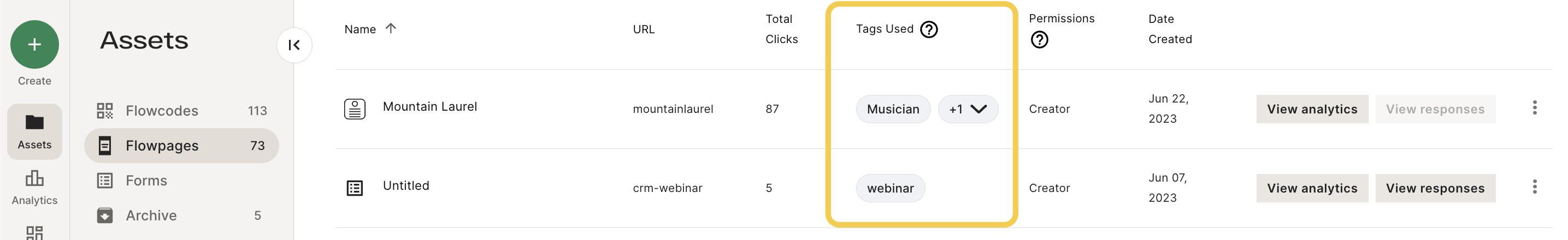Sort by Name column arrow
The width and height of the screenshot is (1568, 240).
click(x=391, y=28)
